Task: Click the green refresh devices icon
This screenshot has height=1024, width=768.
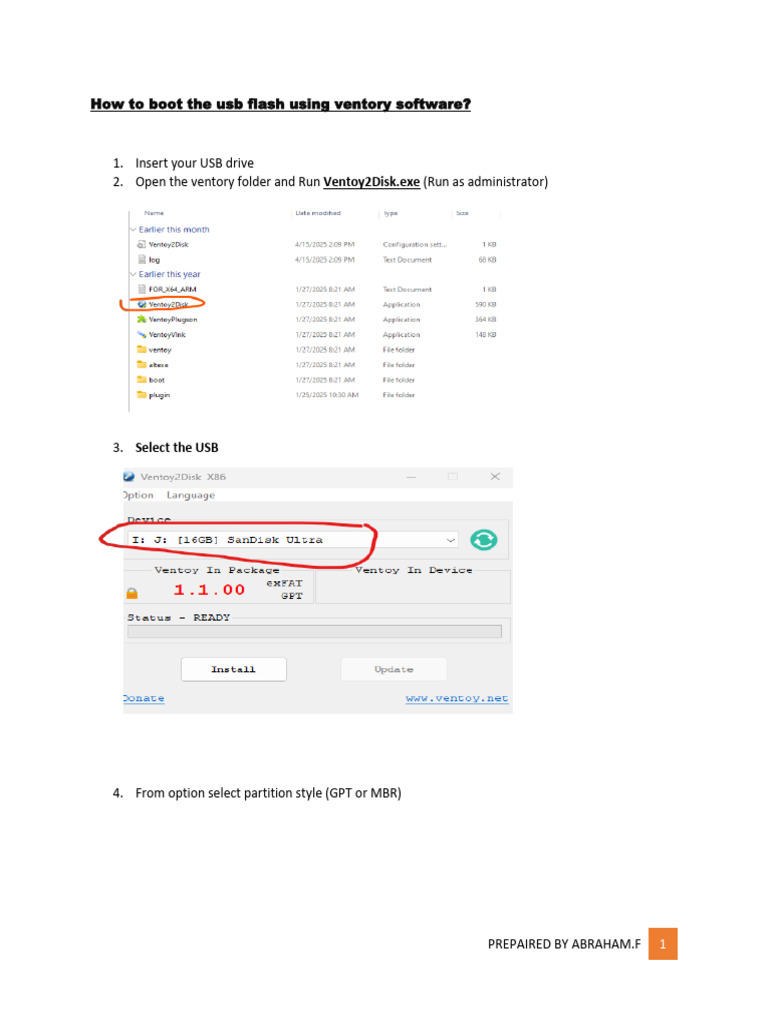Action: (x=484, y=540)
